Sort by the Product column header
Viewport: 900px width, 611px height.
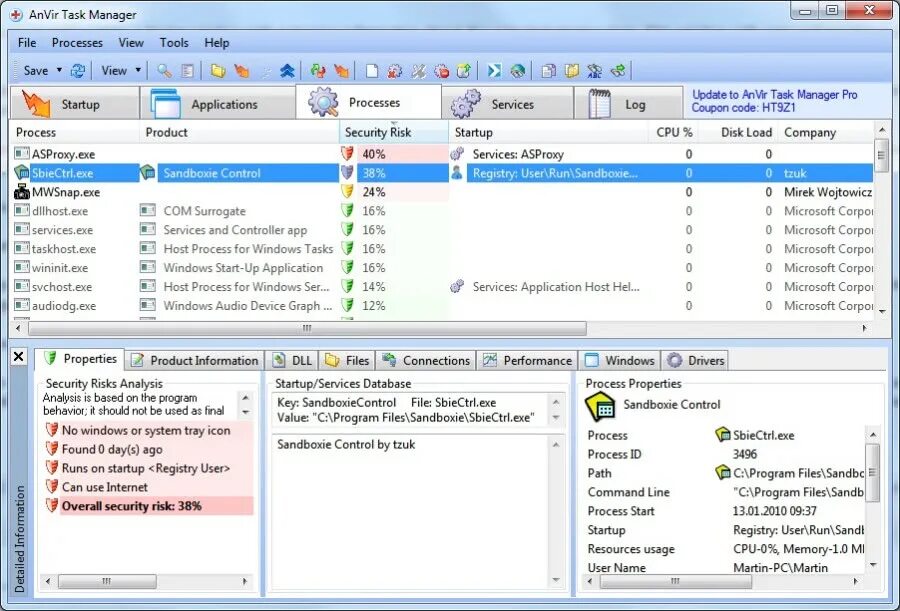[239, 132]
